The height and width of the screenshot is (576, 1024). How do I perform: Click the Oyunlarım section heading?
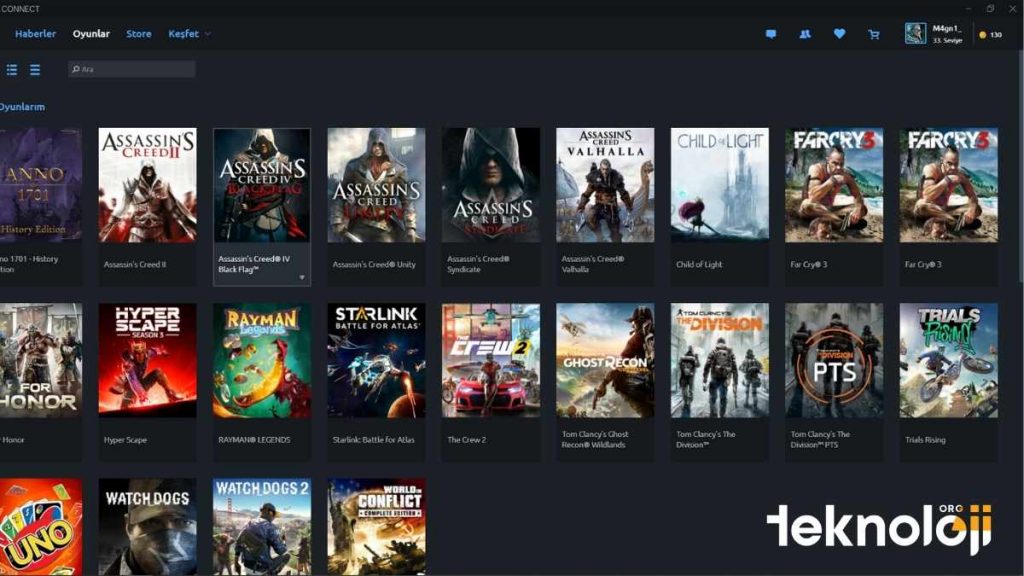pos(22,106)
